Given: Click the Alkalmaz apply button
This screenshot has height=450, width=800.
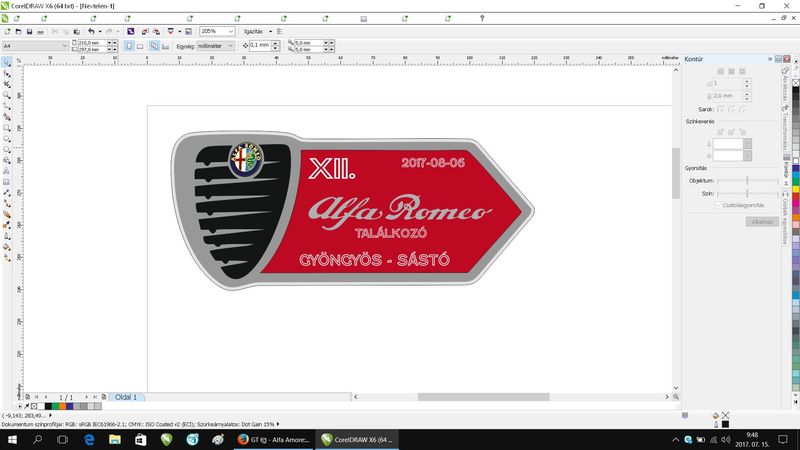Looking at the screenshot, I should click(x=762, y=221).
